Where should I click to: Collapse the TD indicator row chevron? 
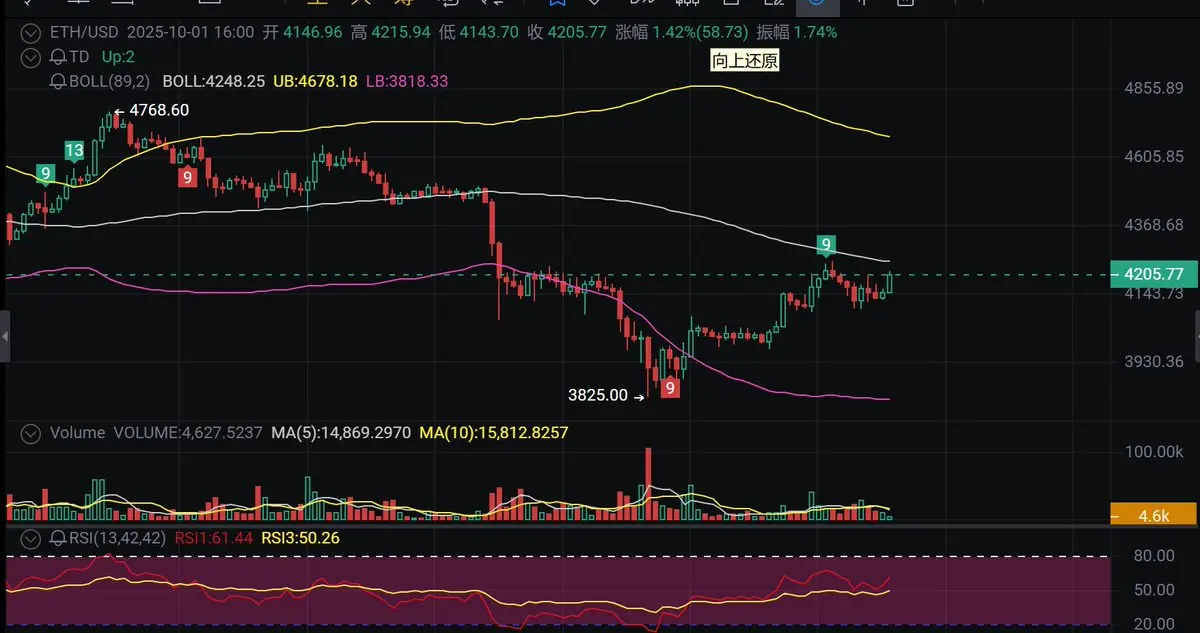pos(31,57)
